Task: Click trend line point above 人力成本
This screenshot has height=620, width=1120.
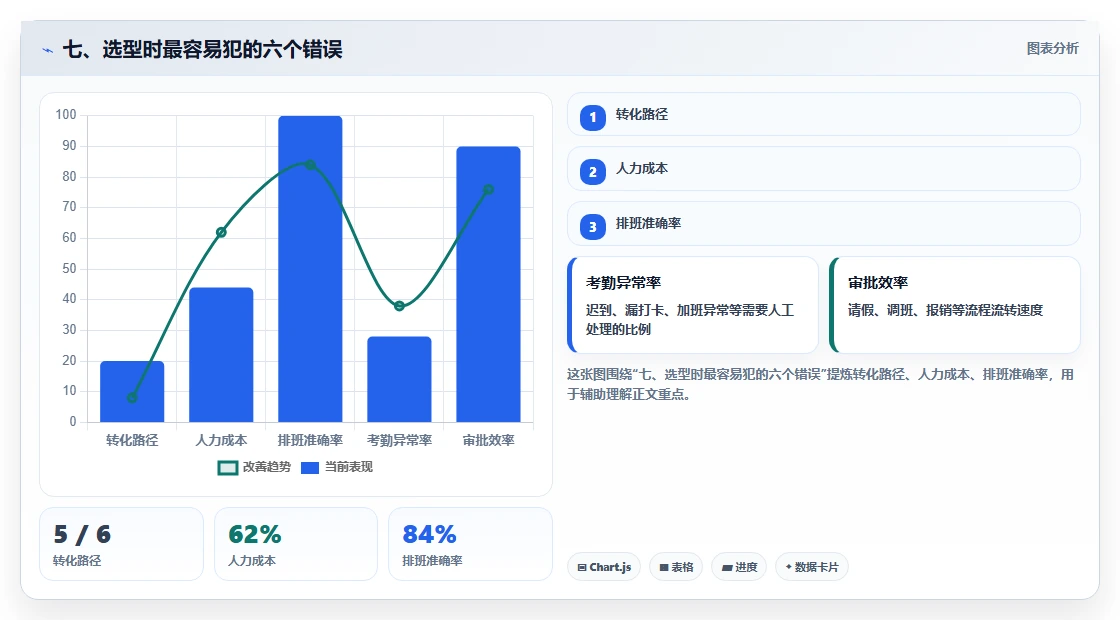Action: 221,232
